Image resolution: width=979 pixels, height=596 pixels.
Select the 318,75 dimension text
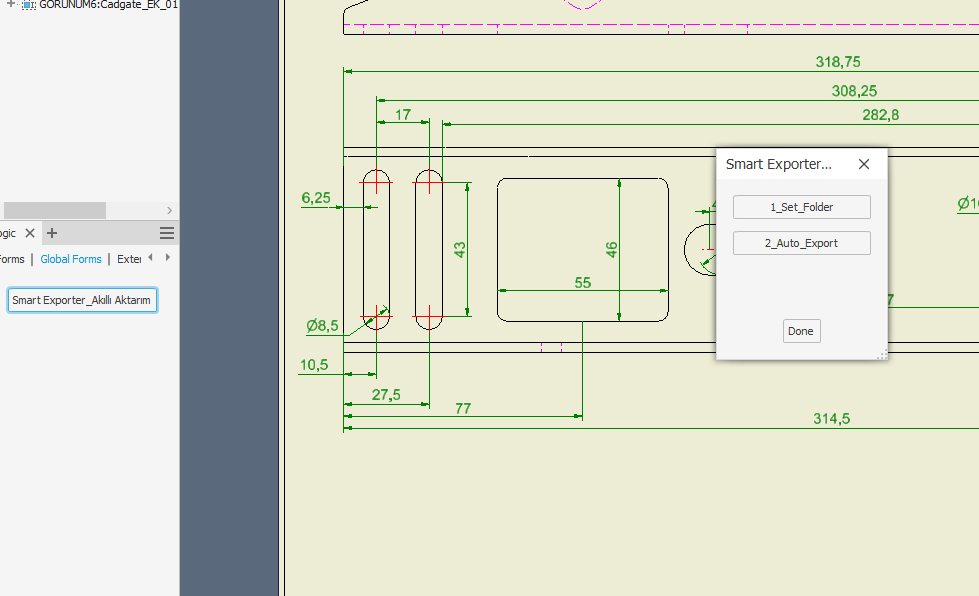[838, 62]
